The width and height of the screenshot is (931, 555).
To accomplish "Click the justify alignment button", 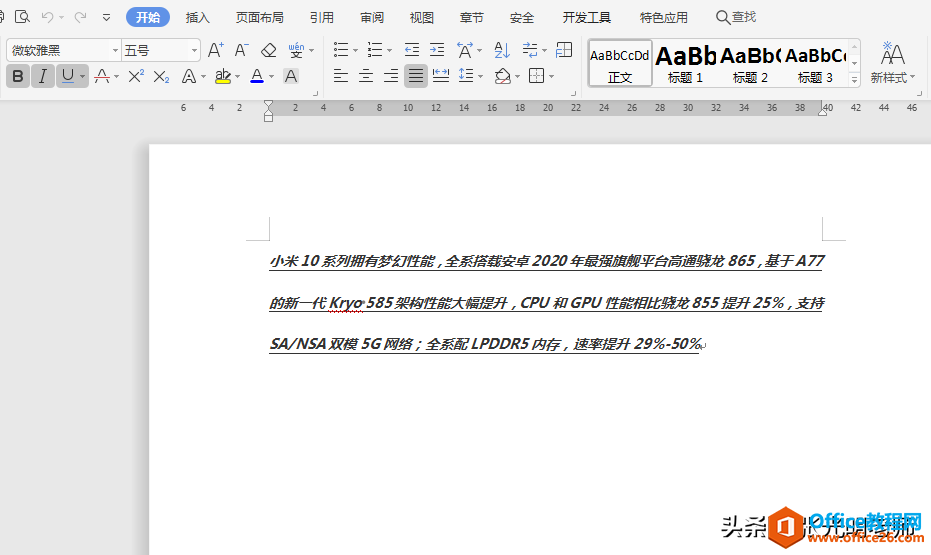I will [416, 76].
